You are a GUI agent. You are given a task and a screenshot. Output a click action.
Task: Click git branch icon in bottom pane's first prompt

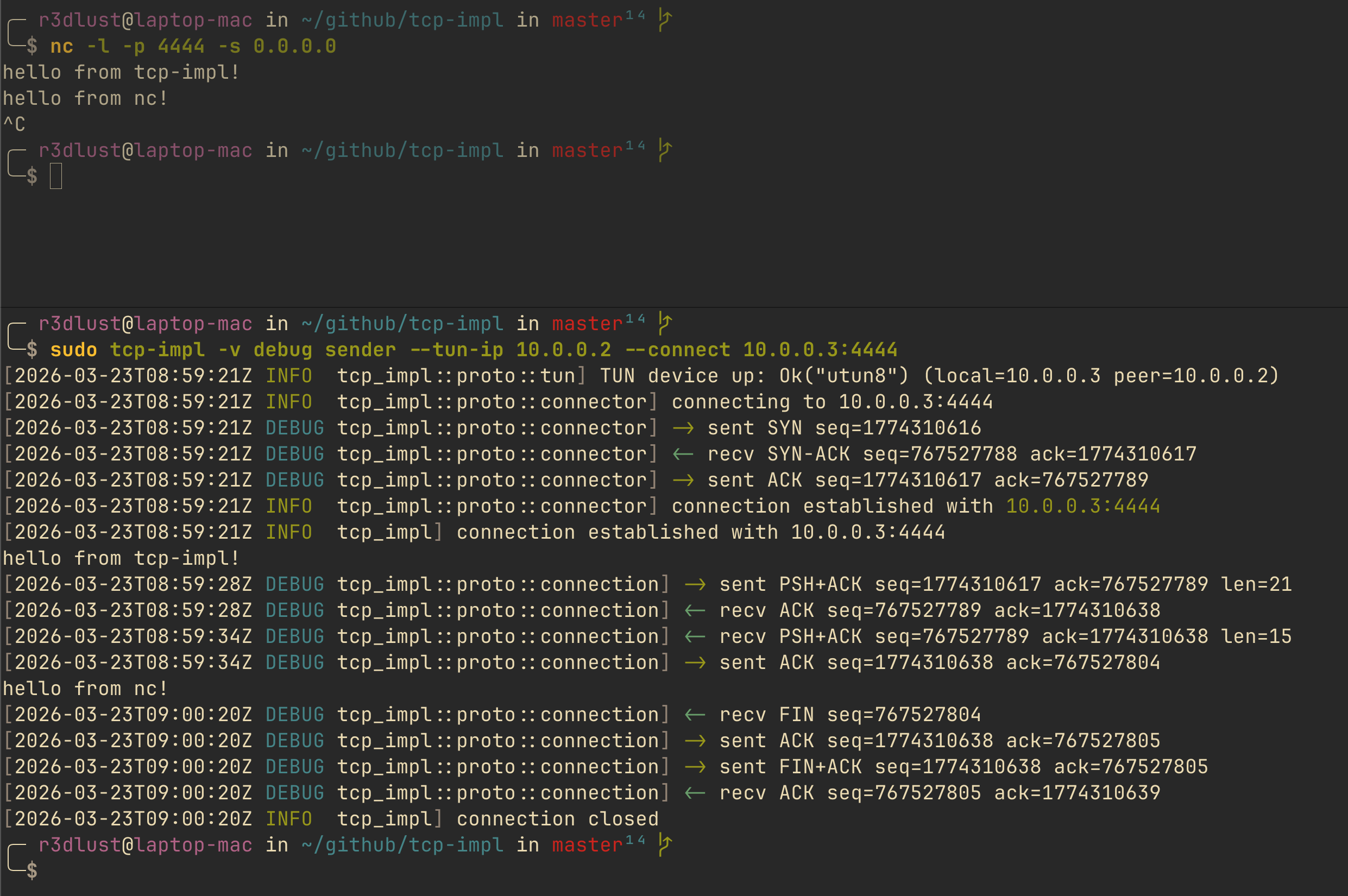coord(665,324)
